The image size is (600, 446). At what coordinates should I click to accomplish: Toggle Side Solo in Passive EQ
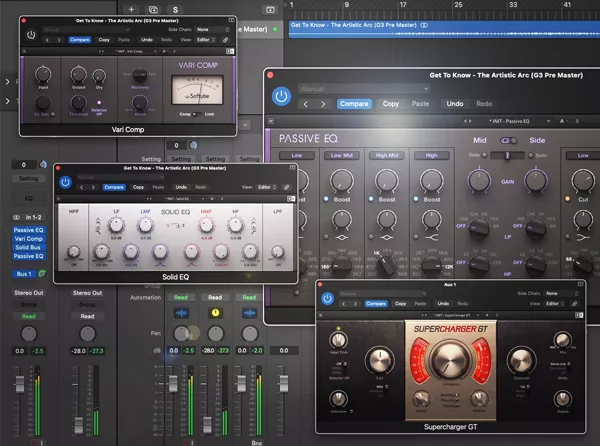(x=531, y=155)
